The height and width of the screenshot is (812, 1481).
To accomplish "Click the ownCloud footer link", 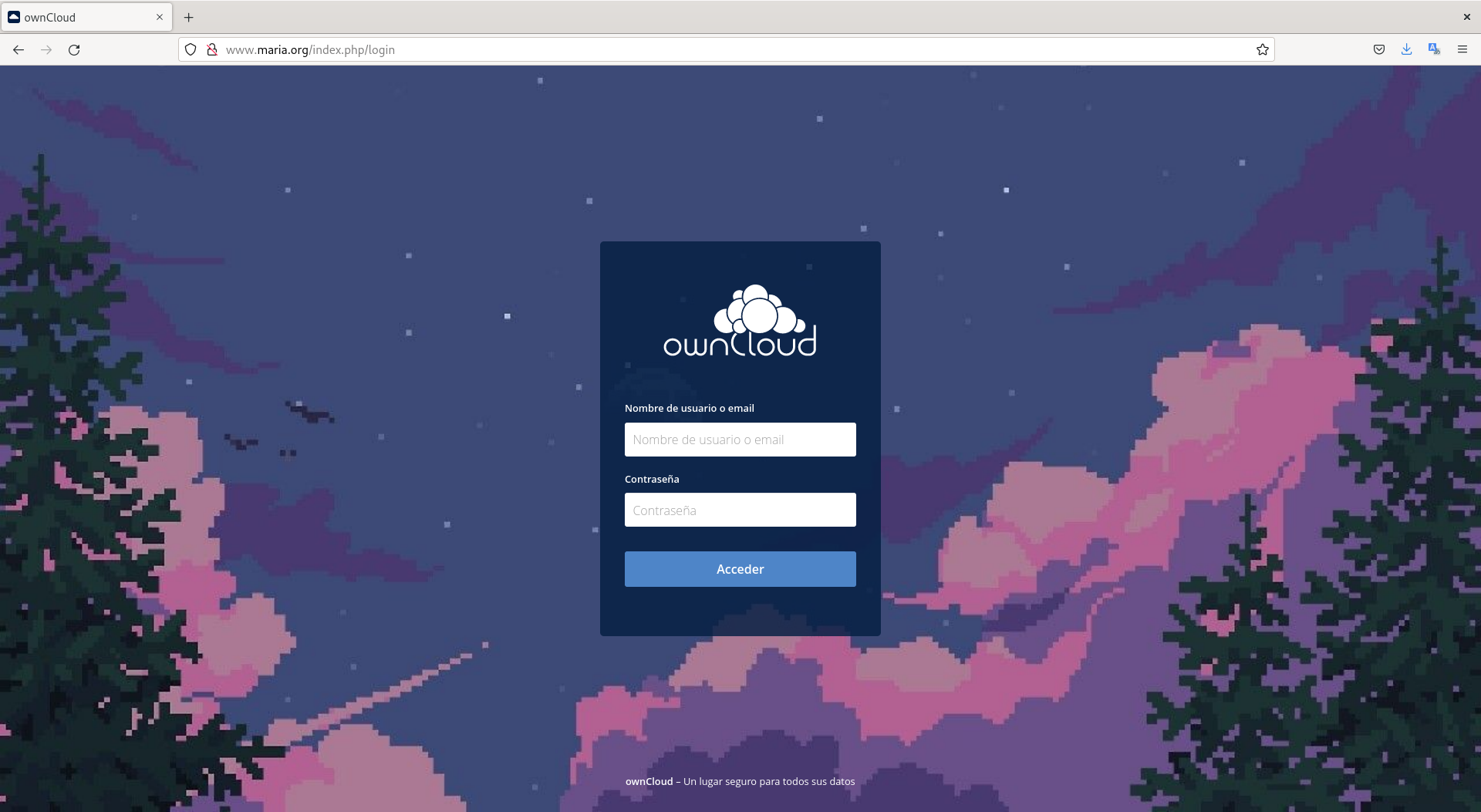I will pos(649,781).
